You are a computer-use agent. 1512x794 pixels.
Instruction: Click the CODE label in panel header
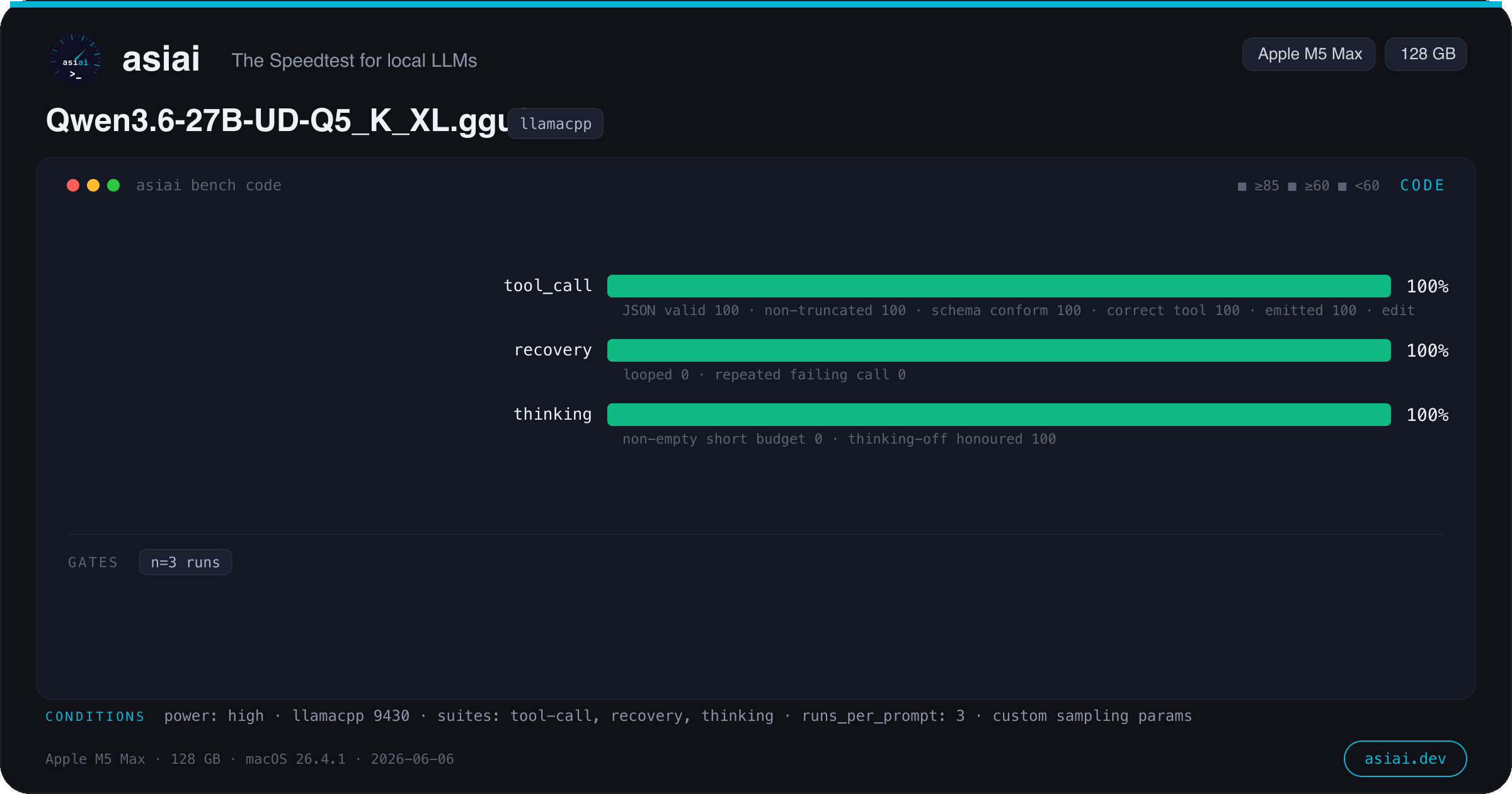[1422, 185]
